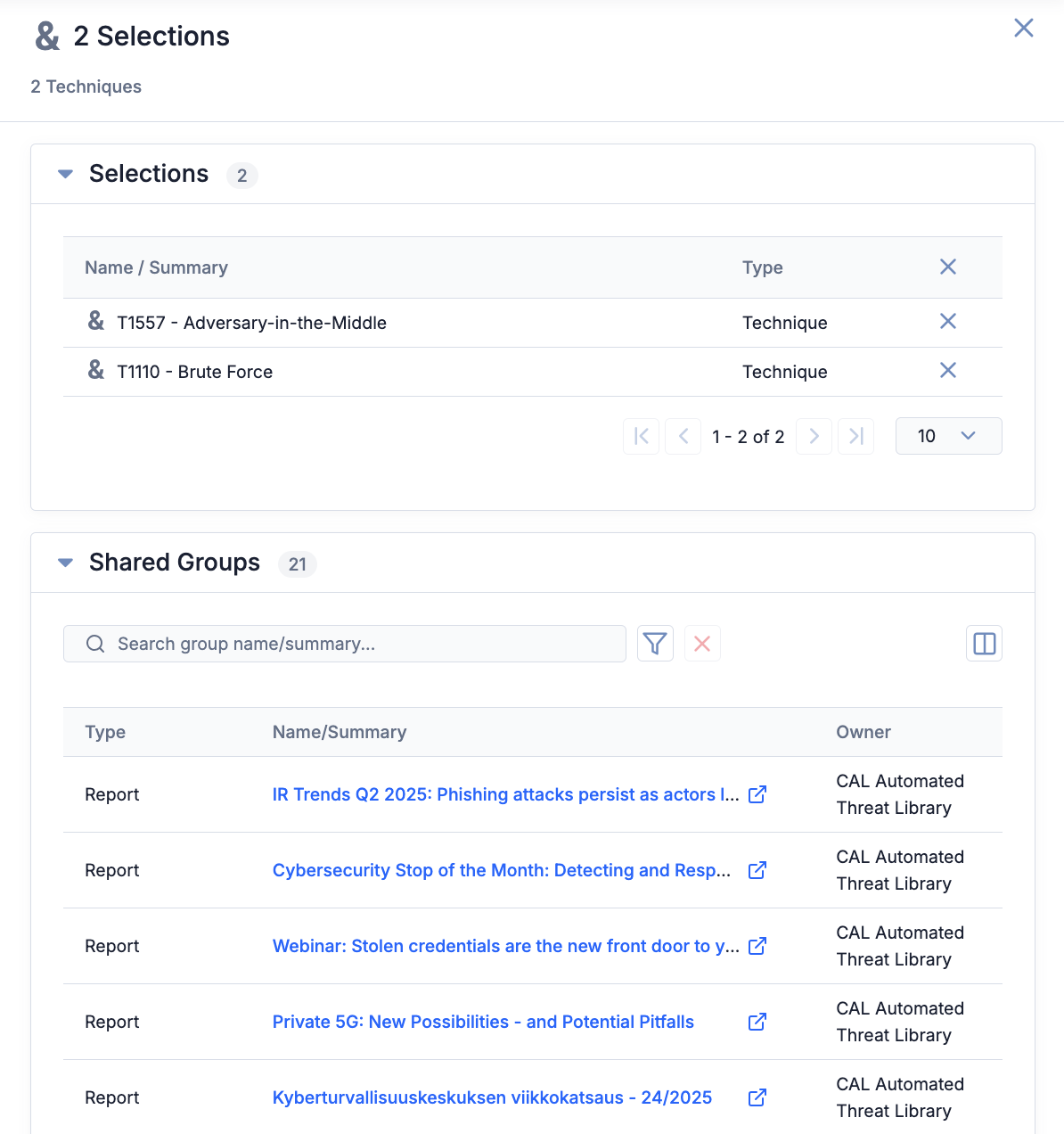Open IR Trends Q2 2025 report externally
The image size is (1064, 1134).
tap(757, 794)
